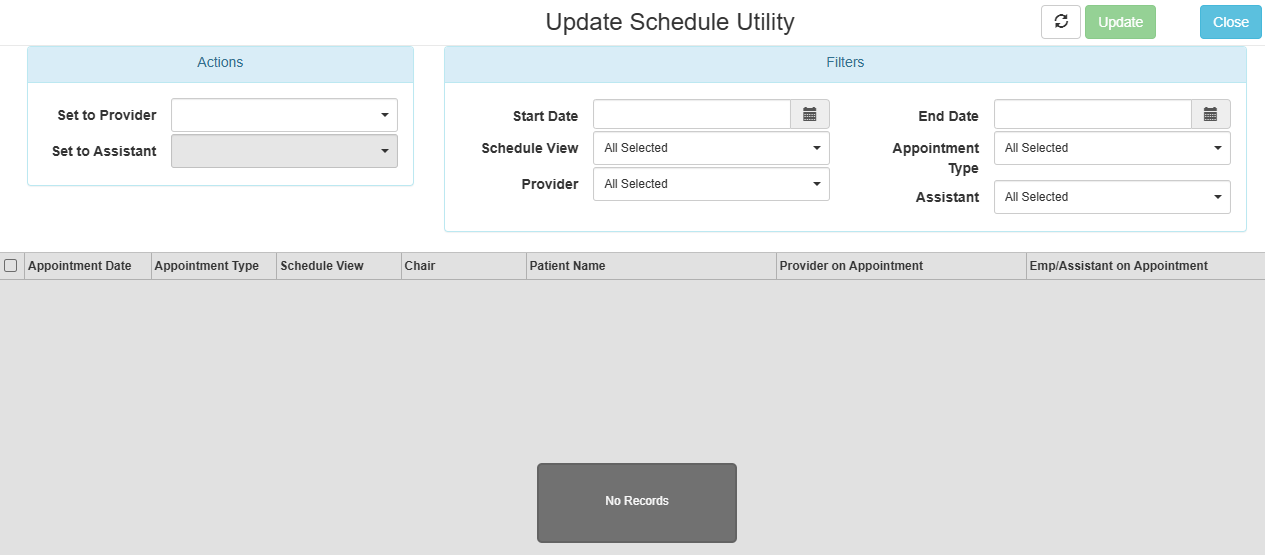Click the refresh icon button
This screenshot has height=555, width=1265.
1061,22
